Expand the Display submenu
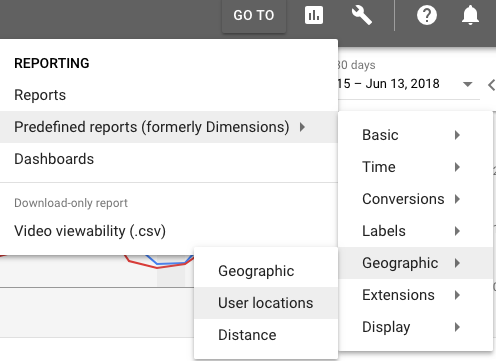 (x=415, y=327)
